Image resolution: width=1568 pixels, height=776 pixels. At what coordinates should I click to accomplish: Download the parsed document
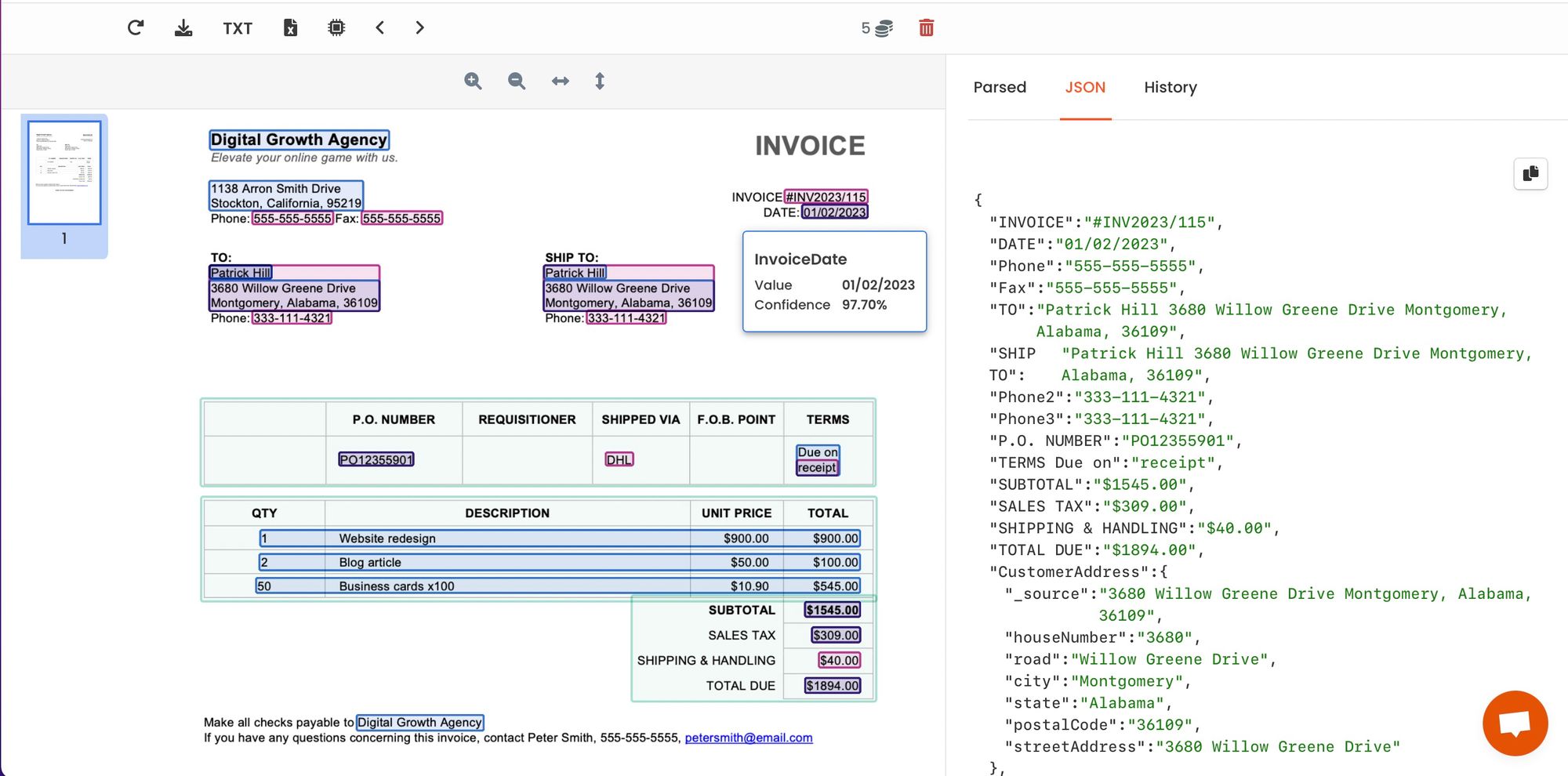tap(183, 28)
